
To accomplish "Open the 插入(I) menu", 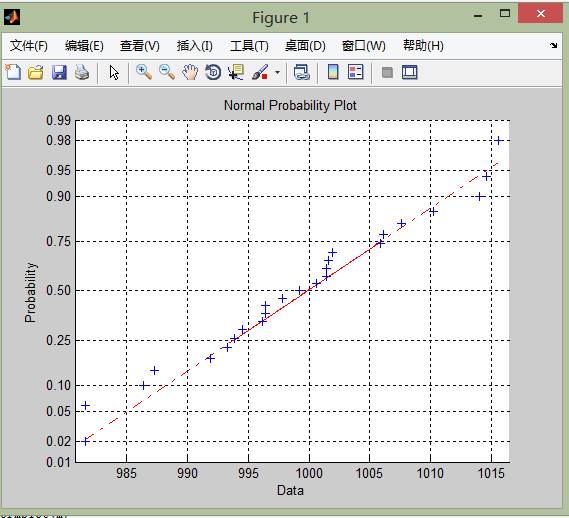I will 195,46.
